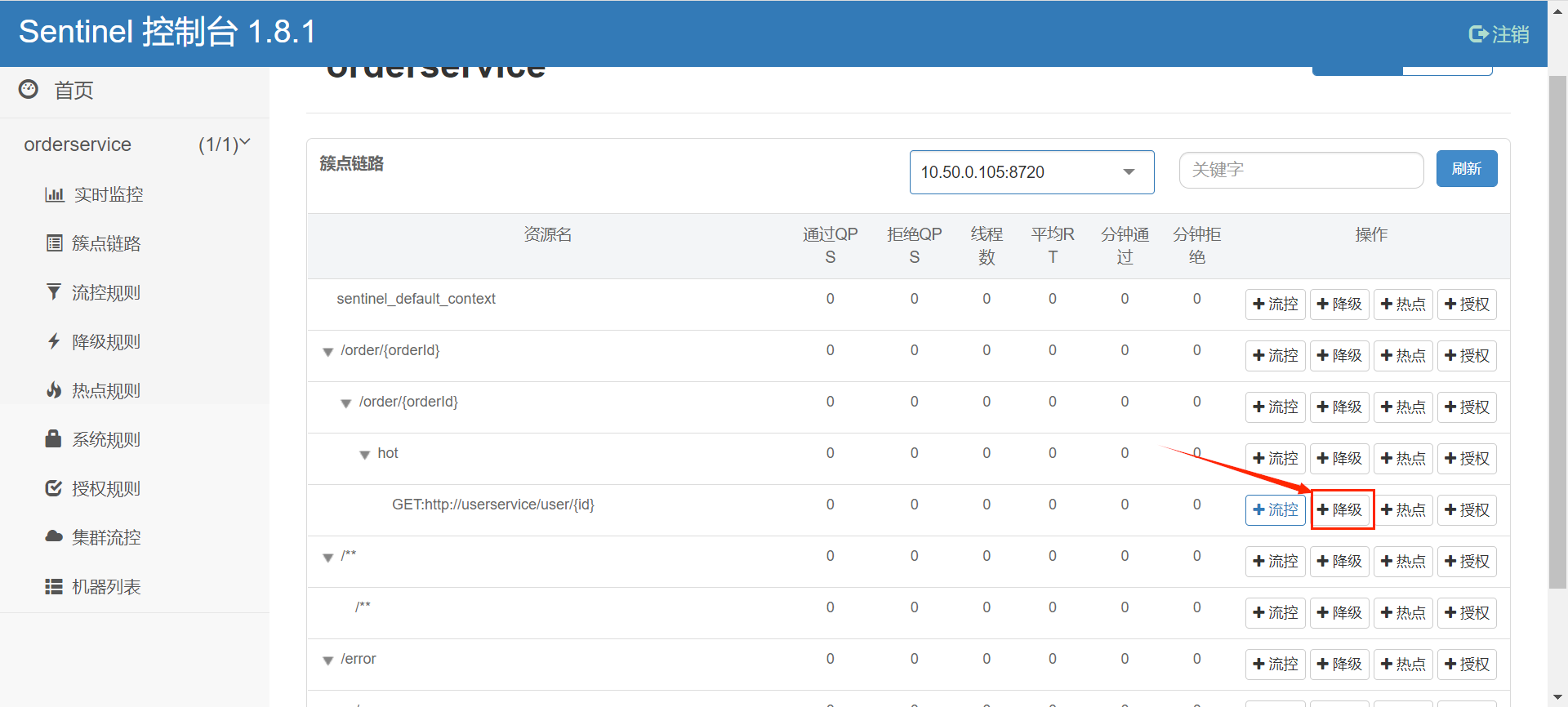The height and width of the screenshot is (707, 1568).
Task: Click the 机器列表 list icon
Action: pos(54,586)
